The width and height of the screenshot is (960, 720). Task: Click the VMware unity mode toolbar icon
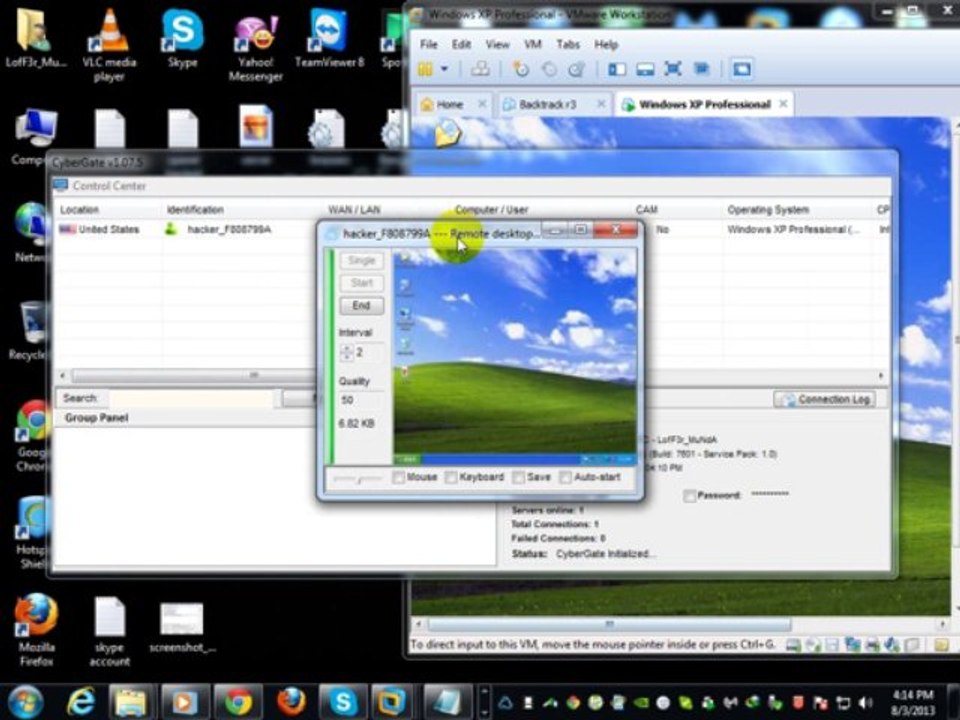click(702, 69)
